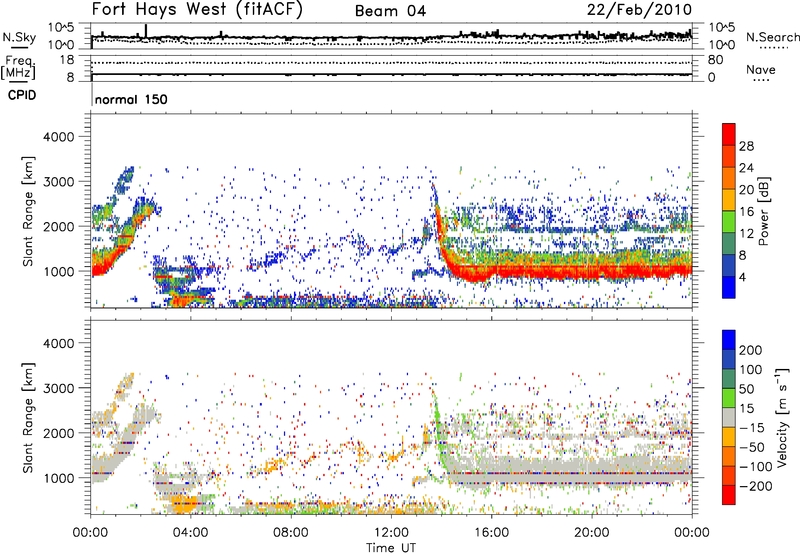Click the 'Freq. [MHz]' label

(18, 68)
